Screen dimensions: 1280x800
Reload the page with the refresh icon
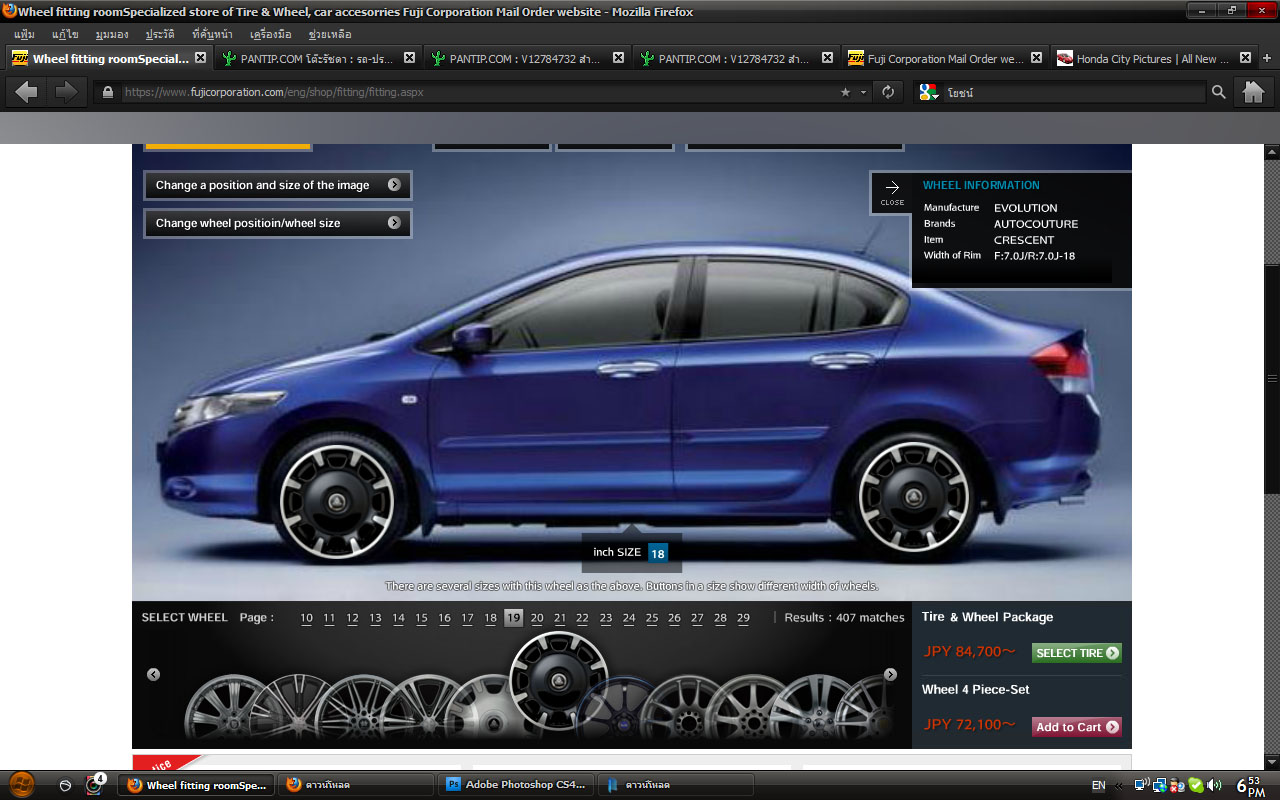887,92
